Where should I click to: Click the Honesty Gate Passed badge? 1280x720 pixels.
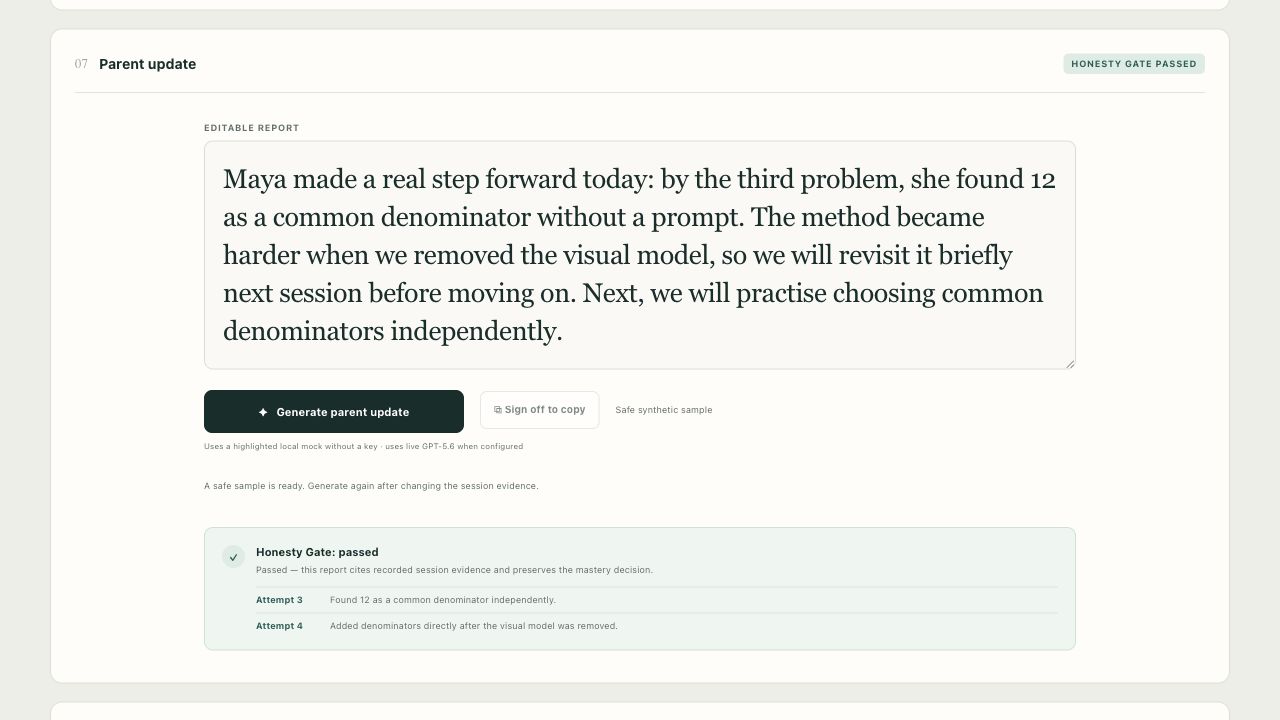coord(1134,64)
